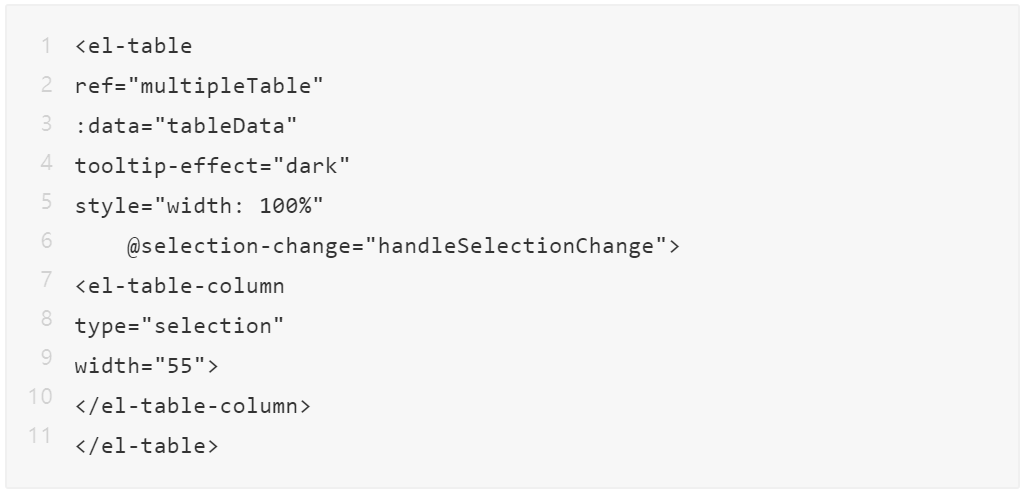Click the width="55" attribute line
Viewport: 1024px width, 498px height.
(x=146, y=366)
